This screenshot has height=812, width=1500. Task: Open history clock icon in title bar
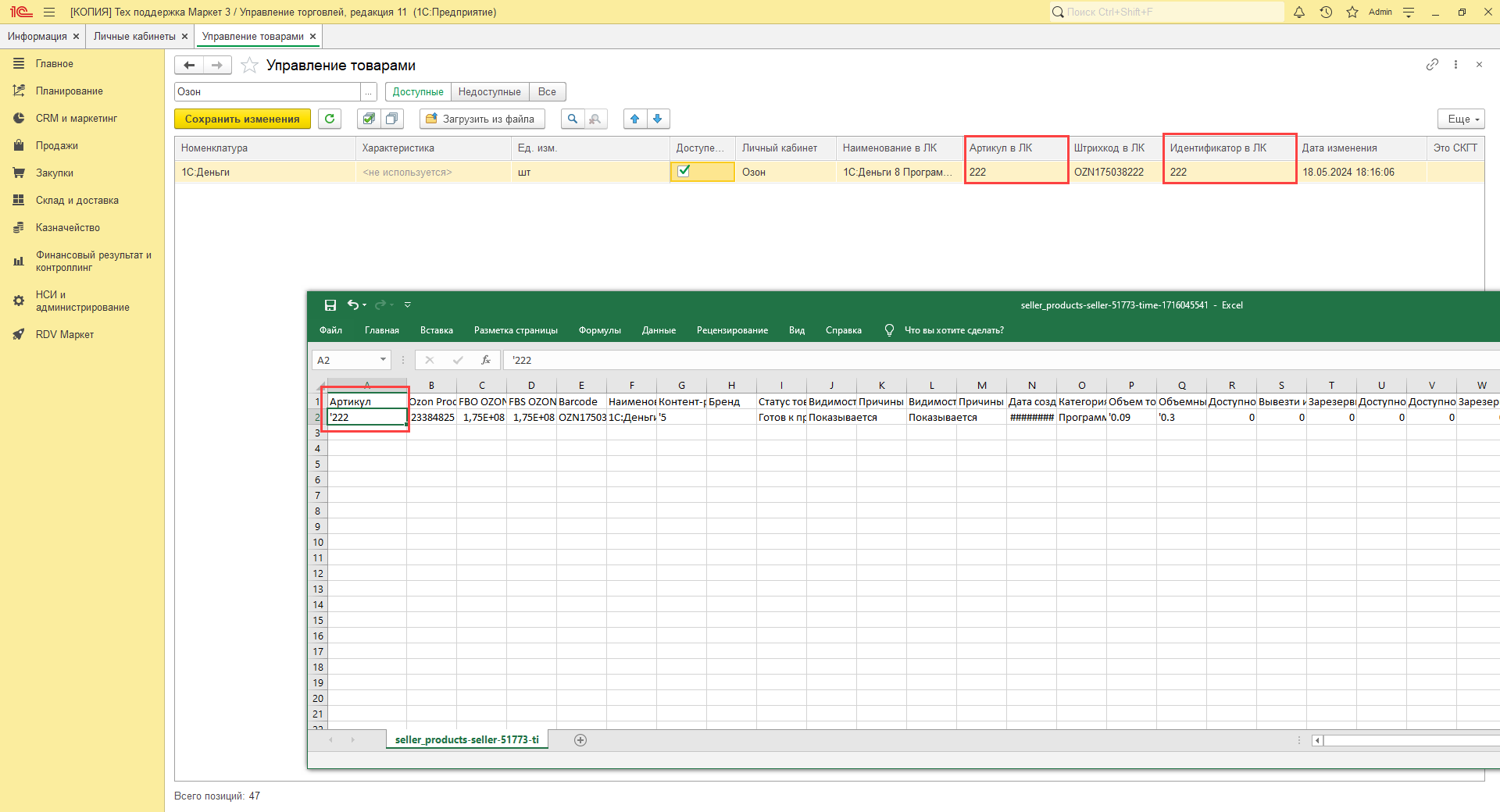pyautogui.click(x=1326, y=12)
